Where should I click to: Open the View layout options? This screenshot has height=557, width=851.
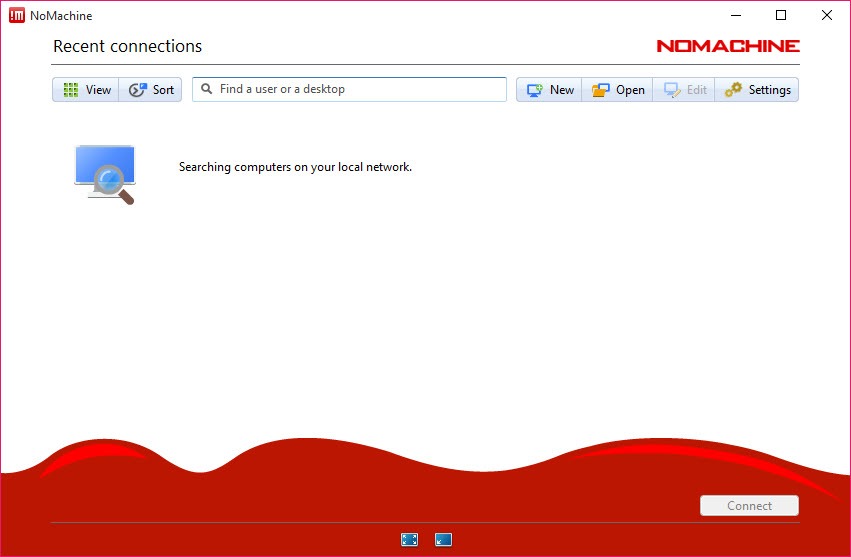point(86,90)
